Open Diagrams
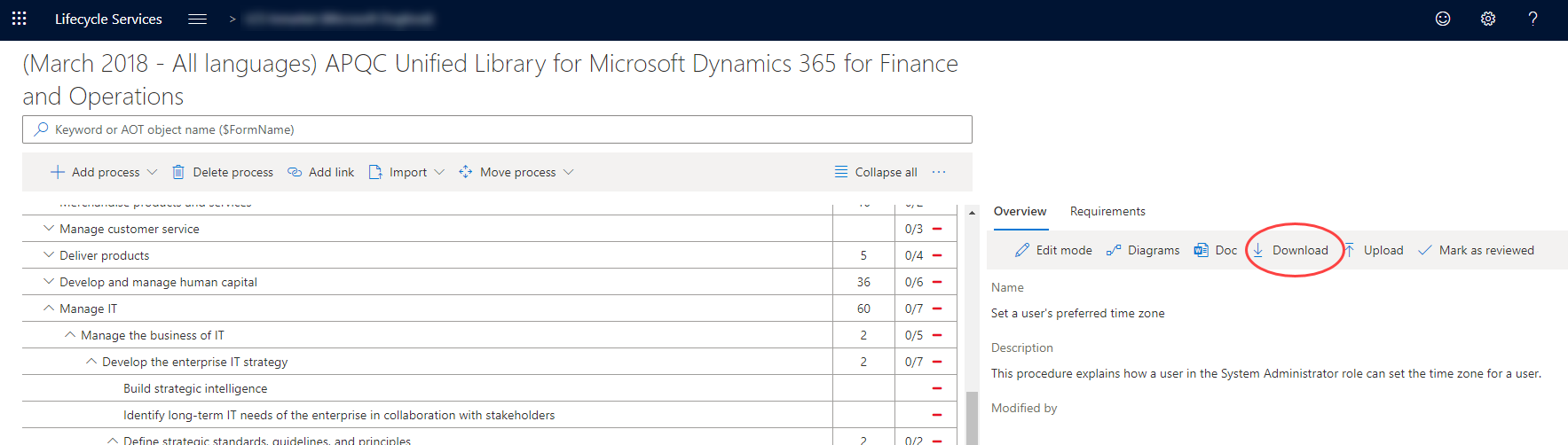The image size is (1568, 445). [1143, 250]
